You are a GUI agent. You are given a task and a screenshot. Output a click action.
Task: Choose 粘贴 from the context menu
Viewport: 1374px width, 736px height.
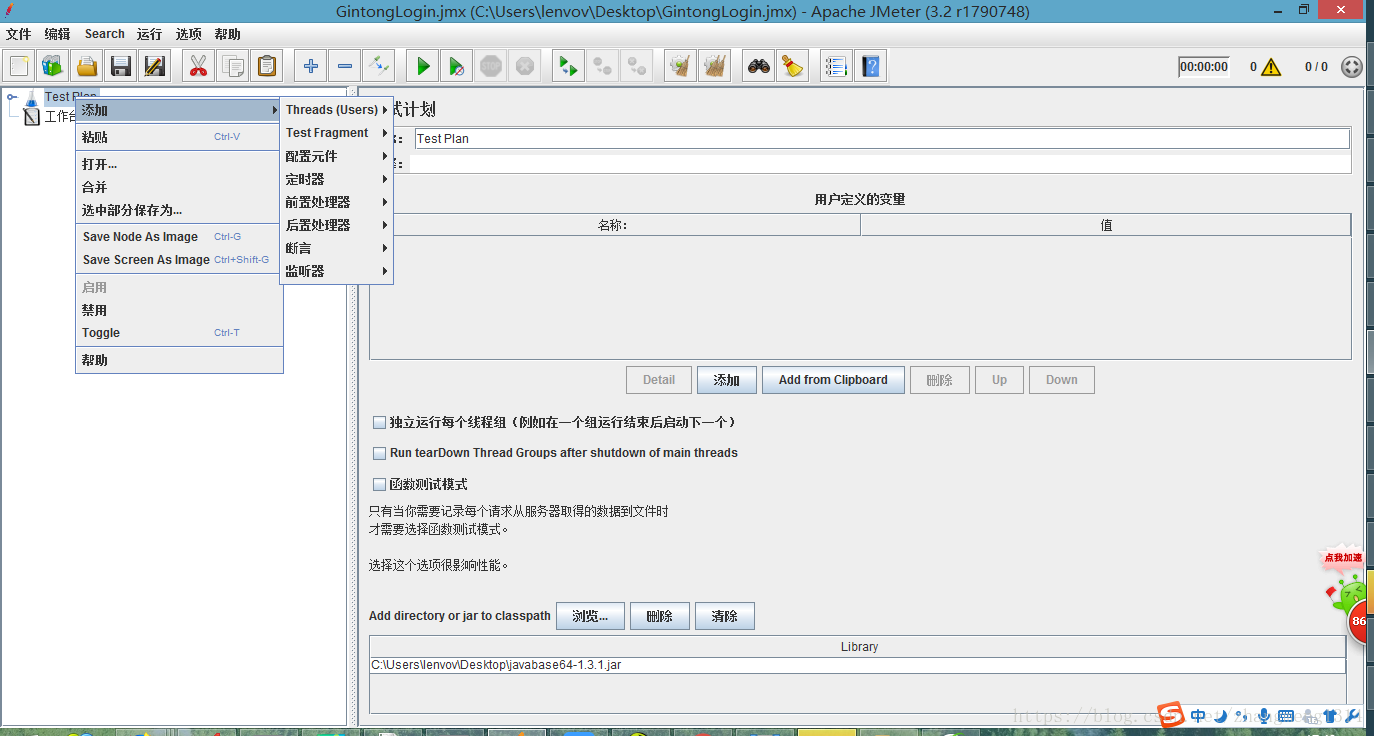179,137
